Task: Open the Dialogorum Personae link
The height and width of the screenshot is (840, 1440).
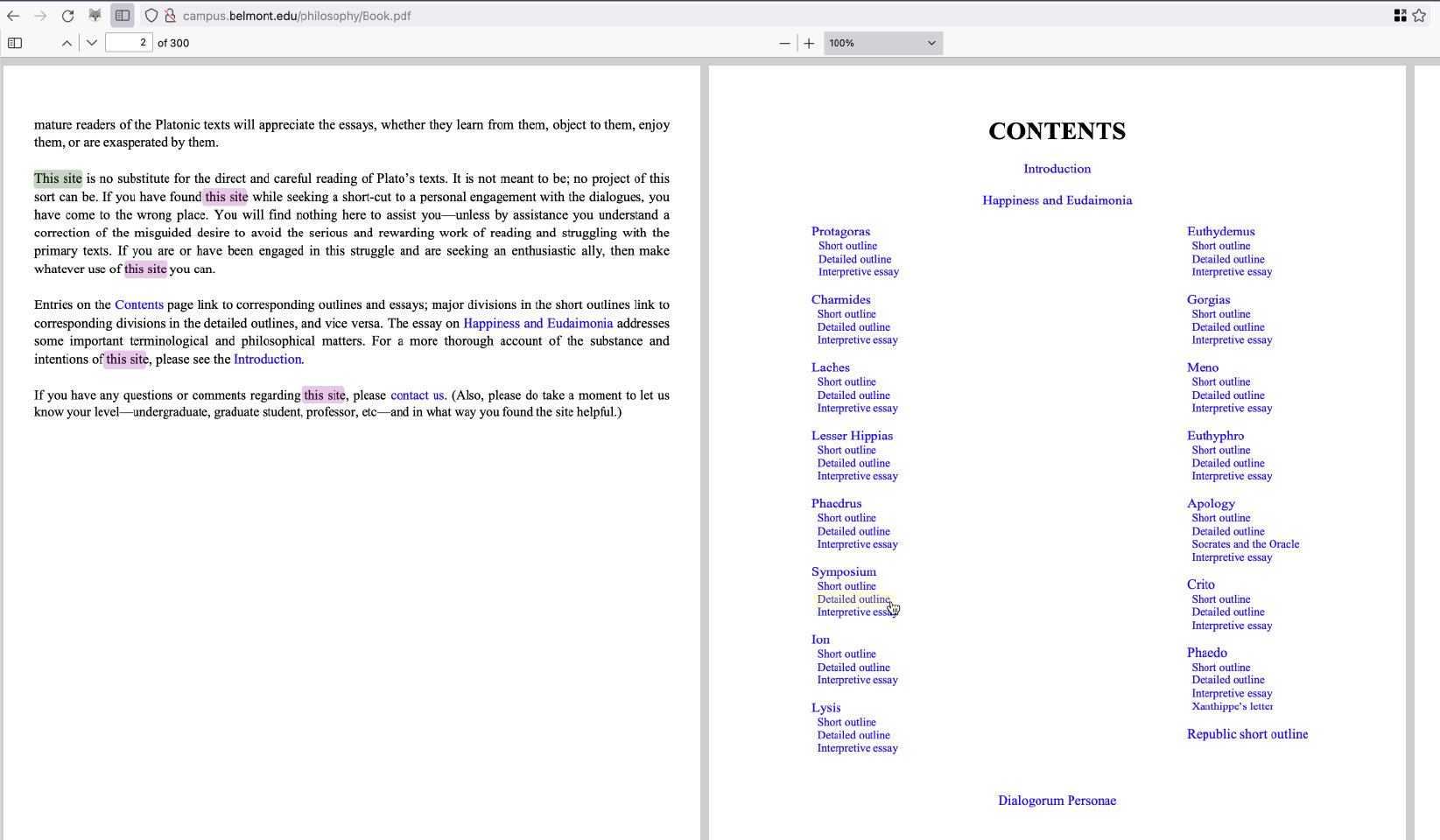Action: pos(1057,801)
